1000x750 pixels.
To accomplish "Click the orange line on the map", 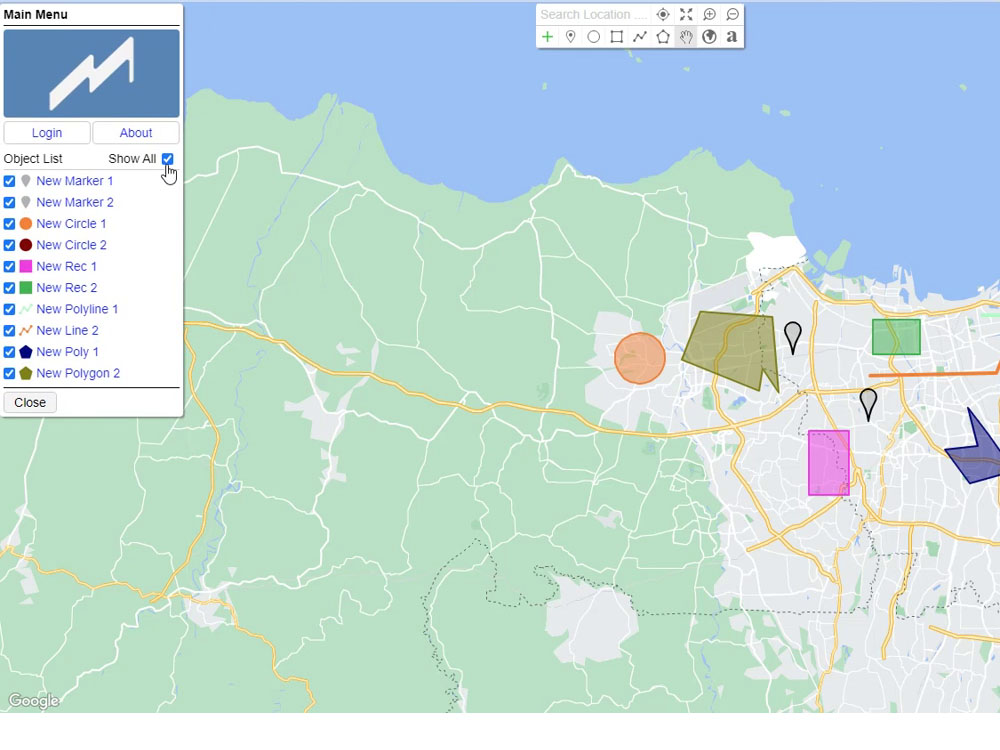I will coord(932,375).
